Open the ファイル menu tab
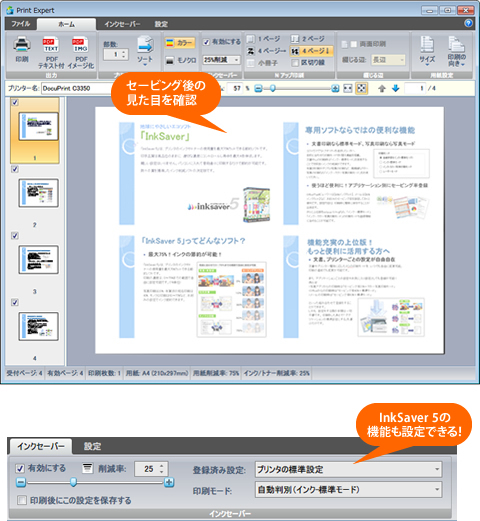 point(21,24)
